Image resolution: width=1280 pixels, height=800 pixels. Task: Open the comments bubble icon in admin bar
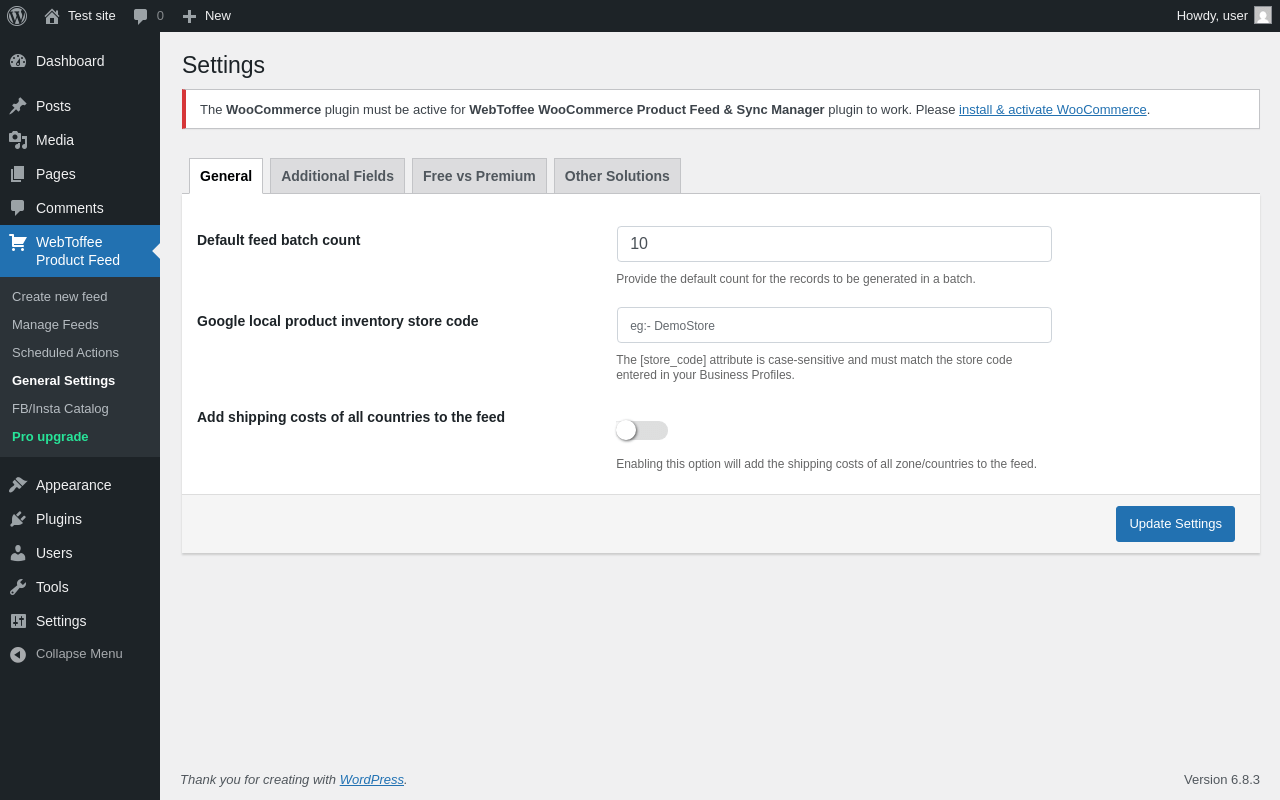click(141, 16)
